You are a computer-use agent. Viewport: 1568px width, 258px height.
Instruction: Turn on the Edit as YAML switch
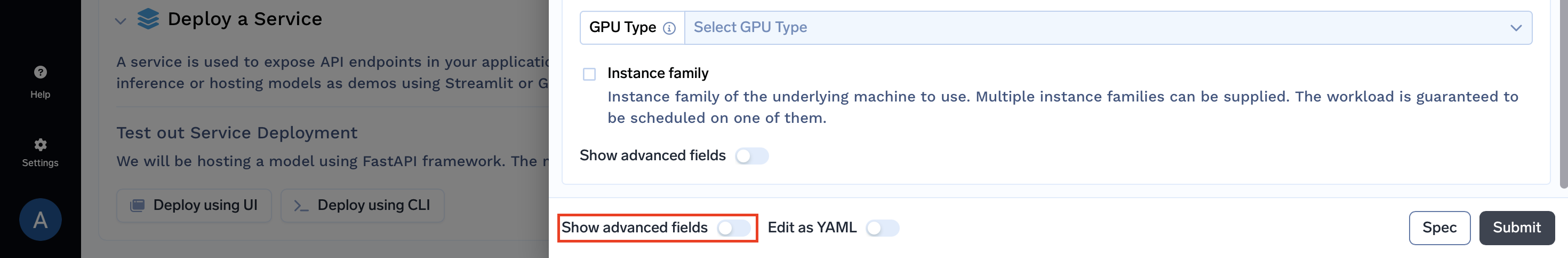click(882, 228)
